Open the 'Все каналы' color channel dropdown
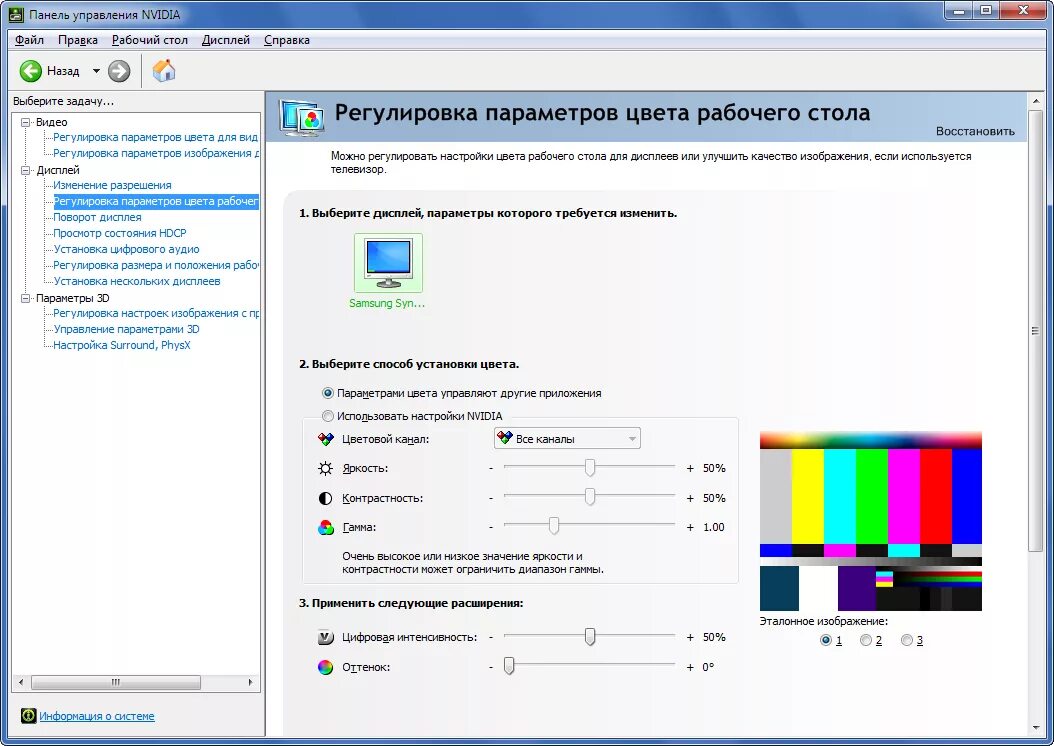Screen dimensions: 1054x746 click(x=567, y=438)
